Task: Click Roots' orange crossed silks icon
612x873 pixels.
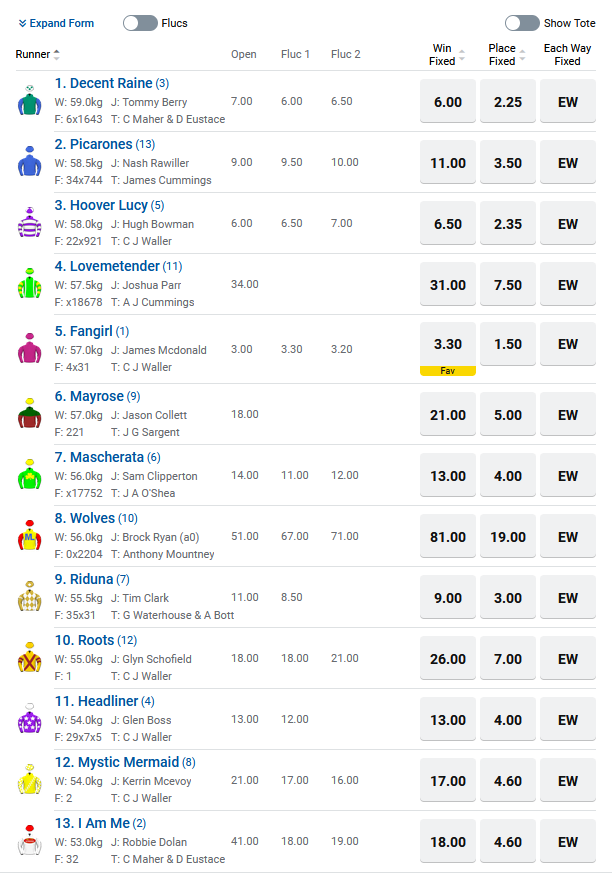Action: click(30, 658)
